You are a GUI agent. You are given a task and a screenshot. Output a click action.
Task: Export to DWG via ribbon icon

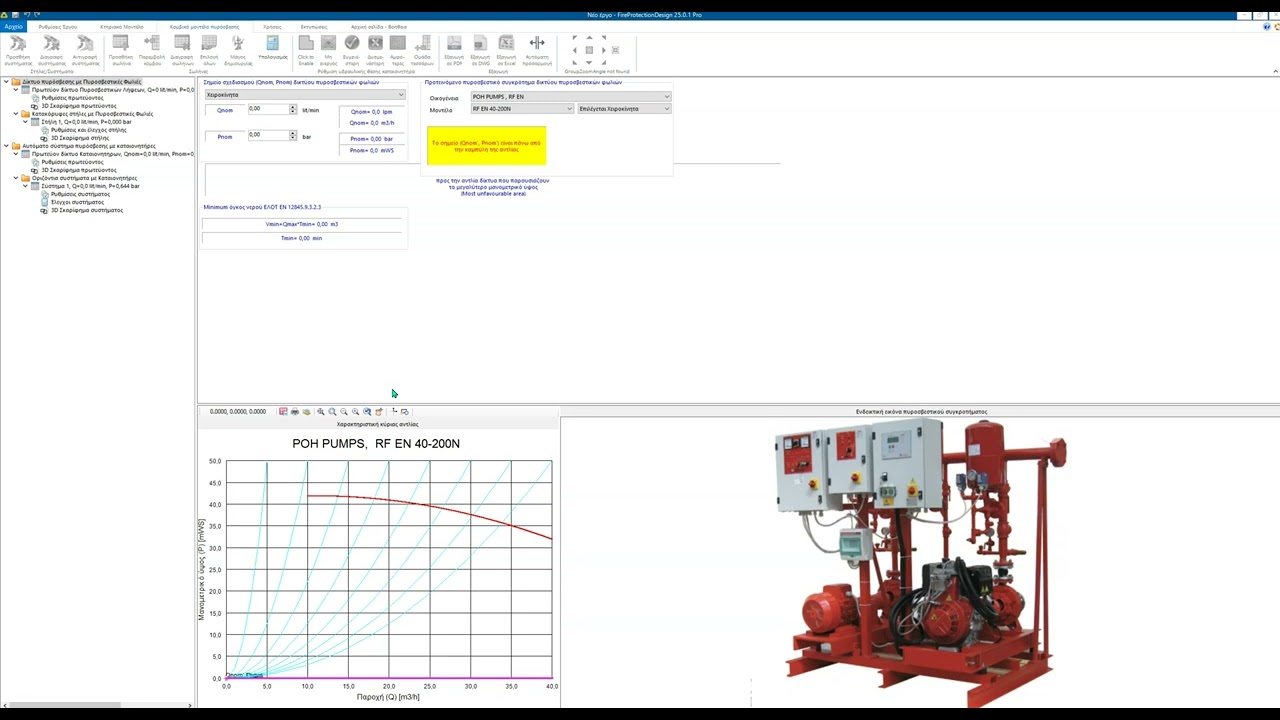pyautogui.click(x=480, y=43)
